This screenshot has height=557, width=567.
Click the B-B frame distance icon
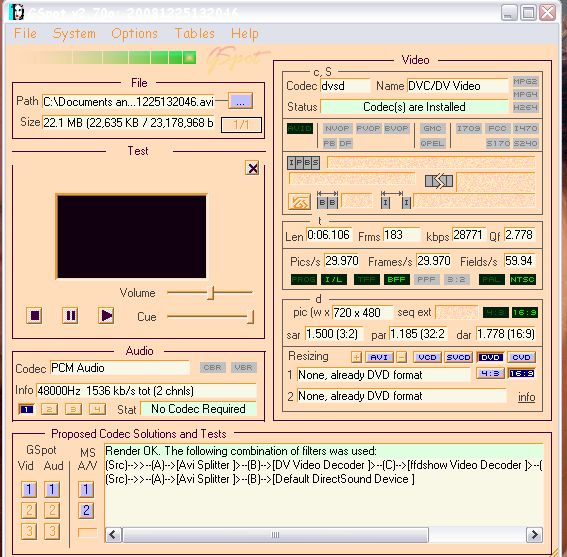click(327, 200)
